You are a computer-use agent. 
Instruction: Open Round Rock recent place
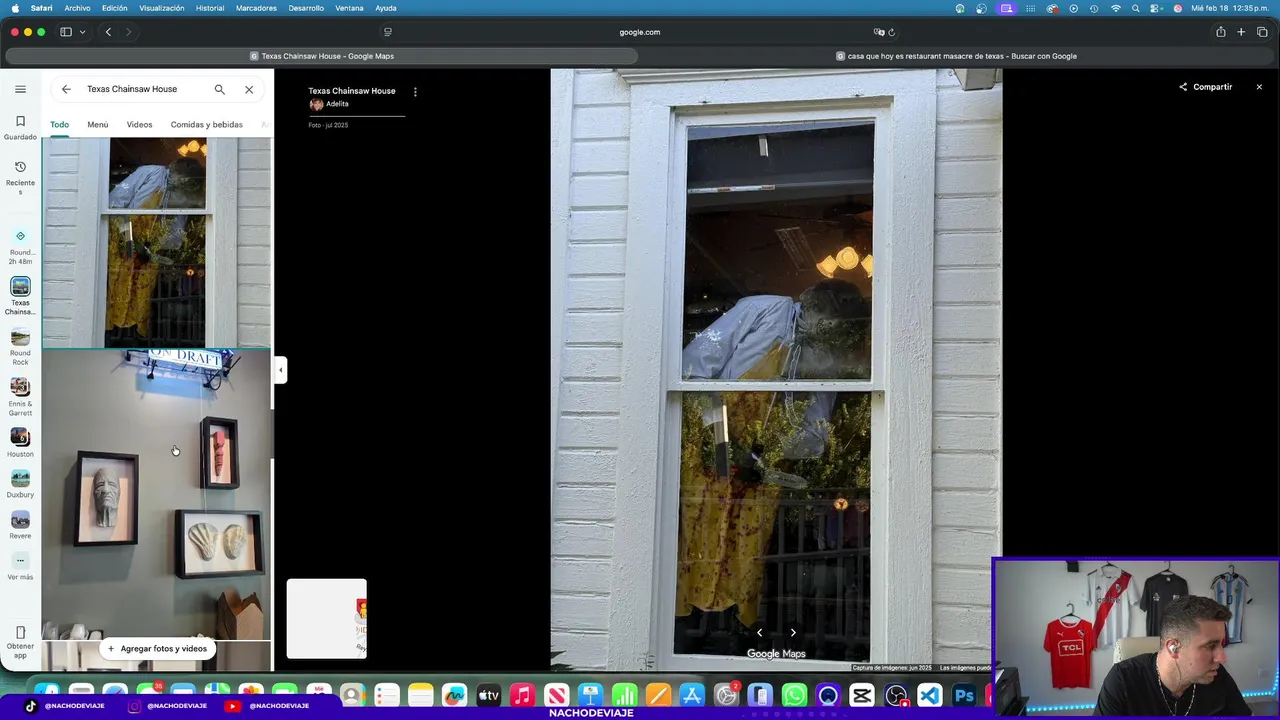(x=20, y=347)
